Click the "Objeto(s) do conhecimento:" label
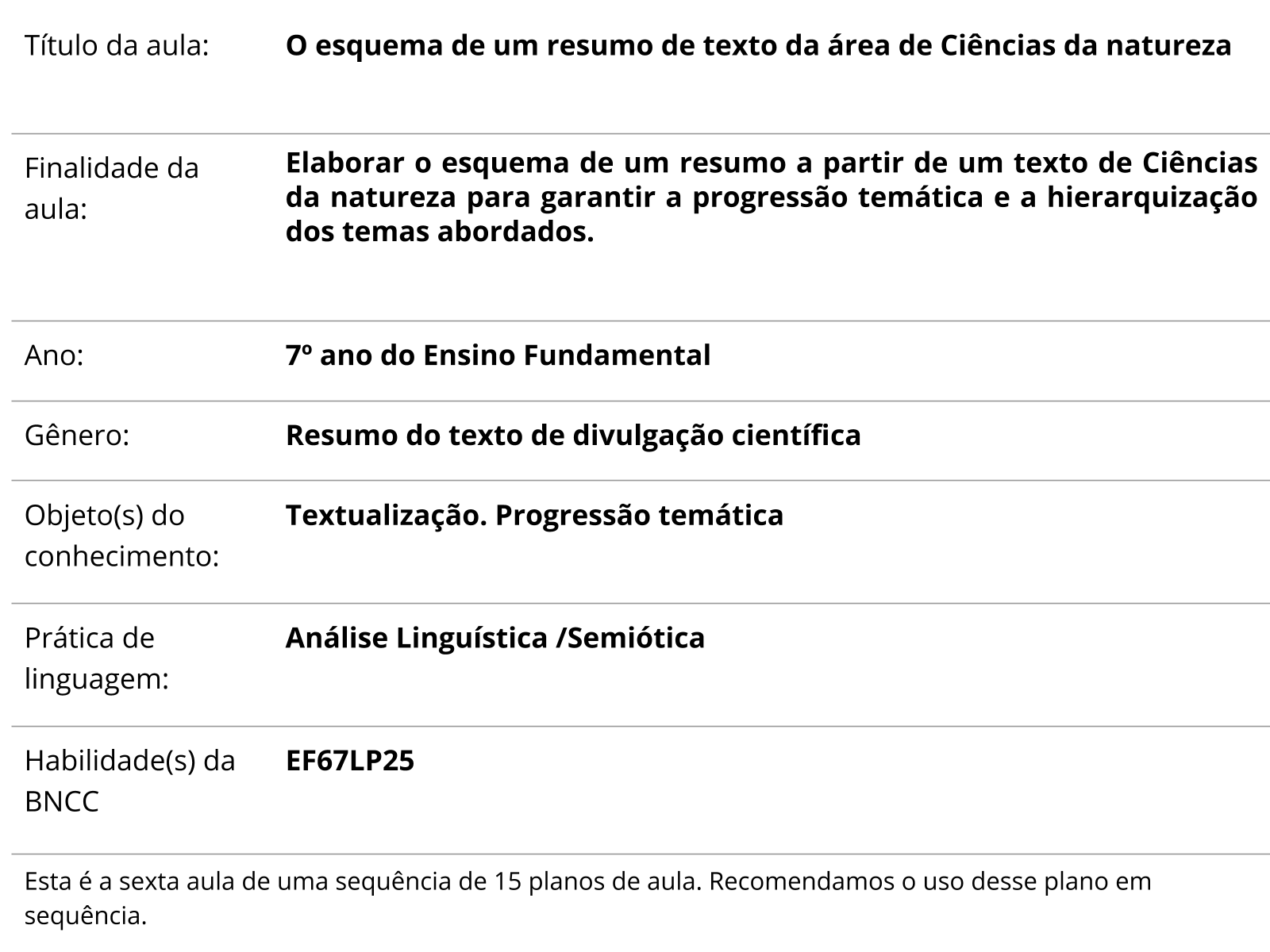 121,535
